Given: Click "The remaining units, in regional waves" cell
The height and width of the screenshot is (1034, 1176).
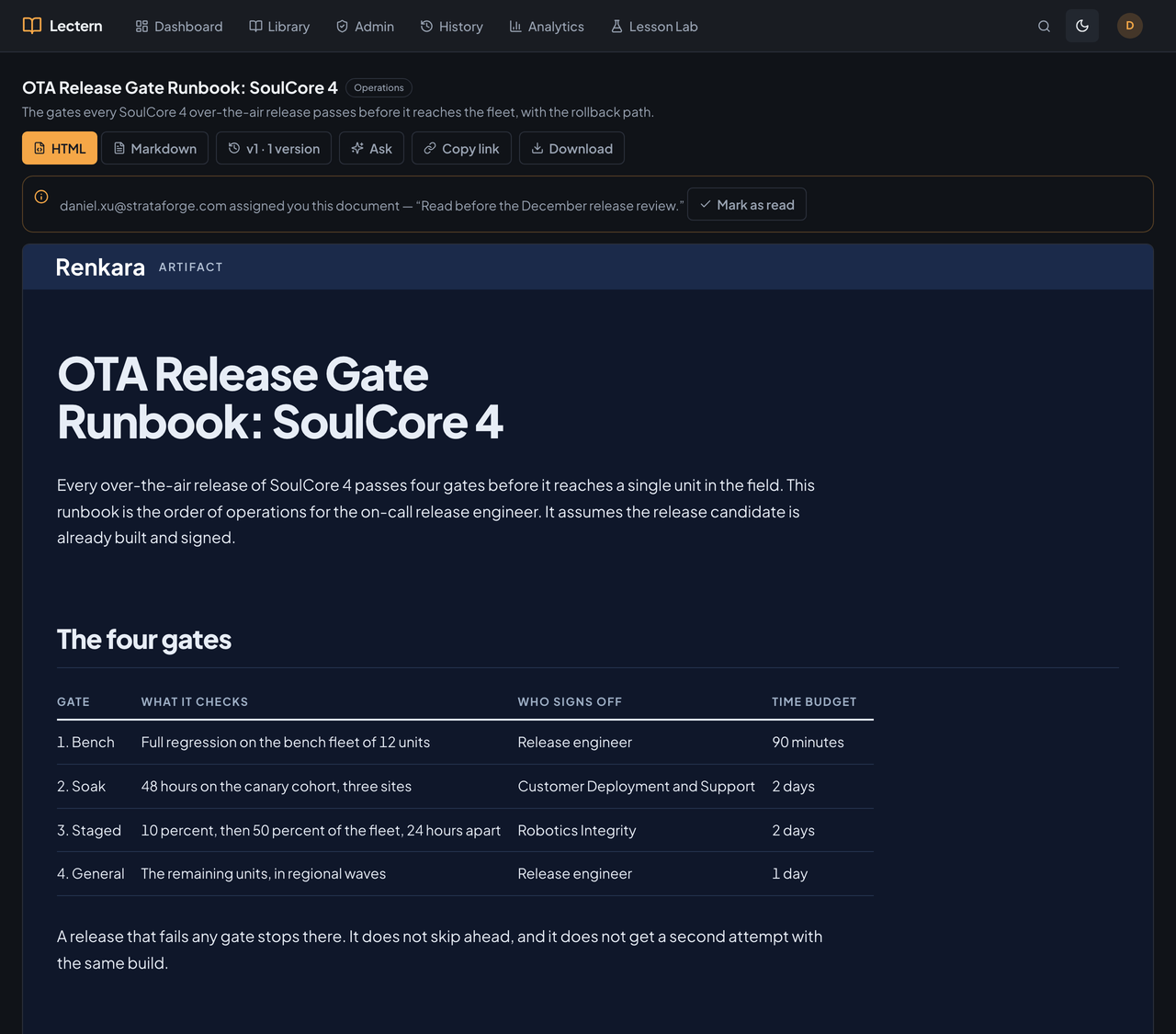Looking at the screenshot, I should [264, 873].
